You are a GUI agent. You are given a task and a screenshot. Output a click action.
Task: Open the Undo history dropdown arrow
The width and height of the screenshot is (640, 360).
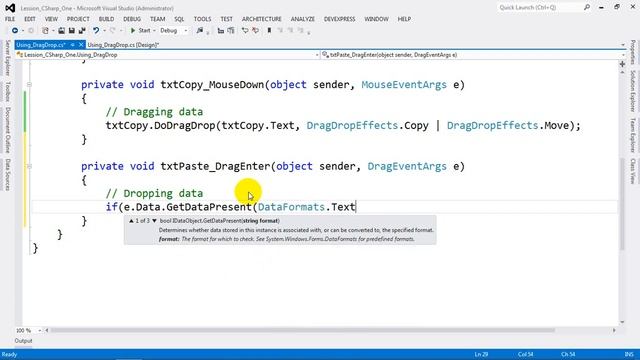point(104,31)
